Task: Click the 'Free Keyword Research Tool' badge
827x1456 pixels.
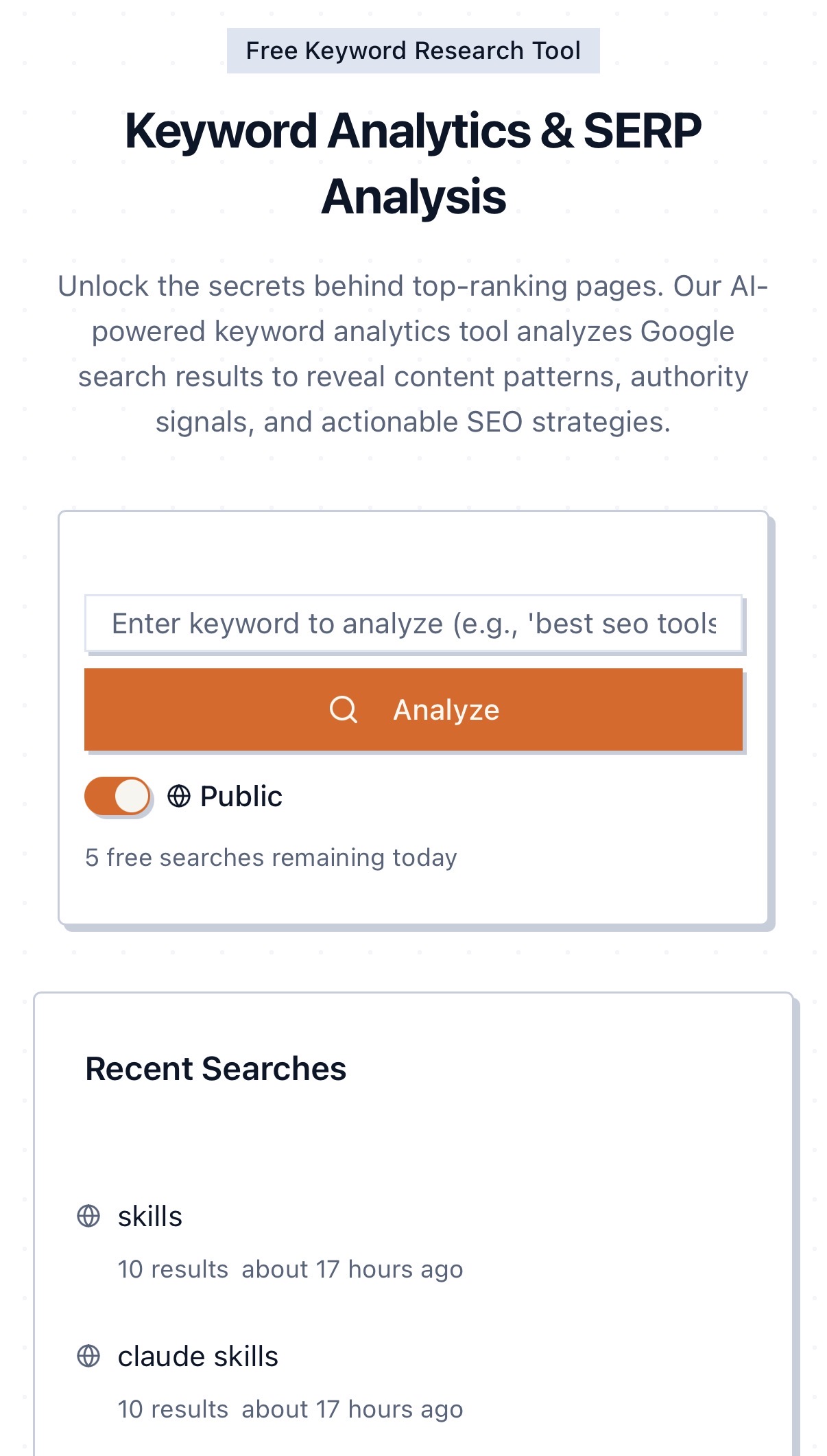Action: coord(413,51)
